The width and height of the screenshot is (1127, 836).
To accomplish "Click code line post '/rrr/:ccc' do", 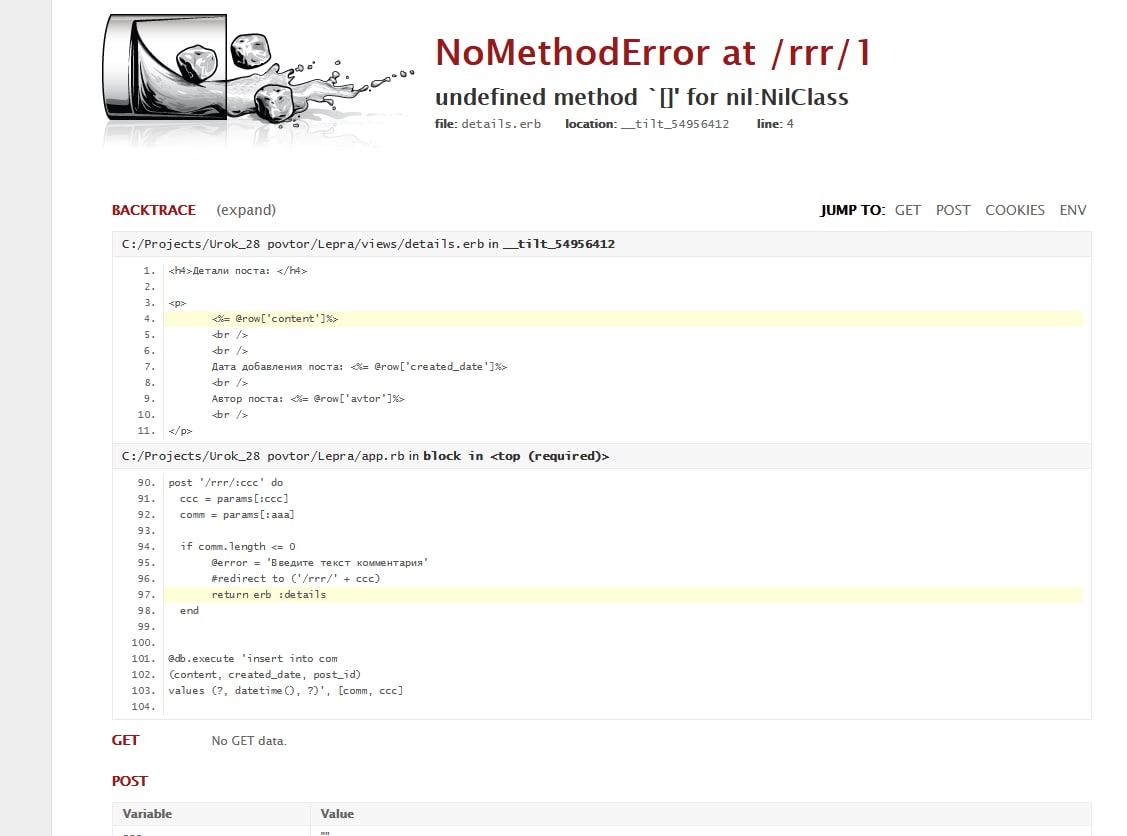I will pyautogui.click(x=226, y=482).
